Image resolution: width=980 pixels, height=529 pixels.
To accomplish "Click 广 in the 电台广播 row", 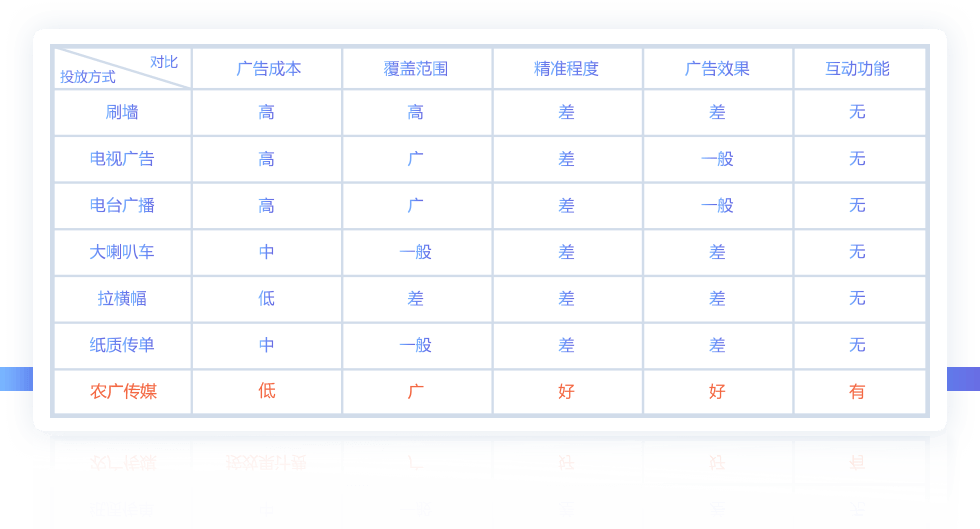I will 416,205.
